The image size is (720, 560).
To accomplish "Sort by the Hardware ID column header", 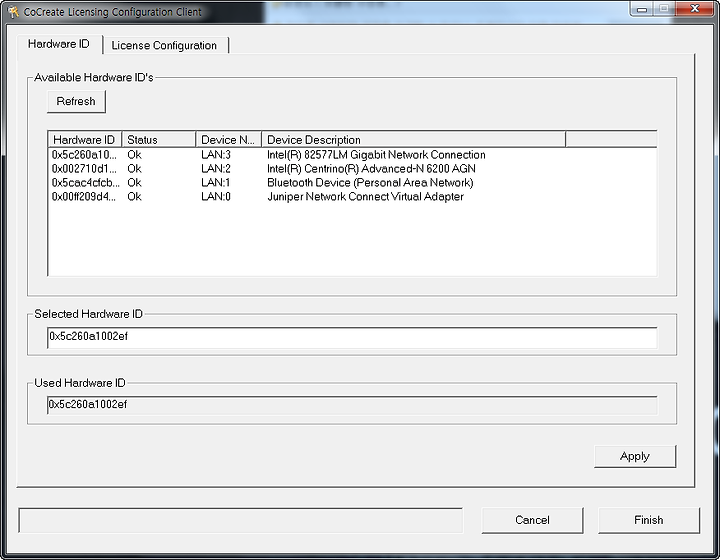I will [84, 140].
